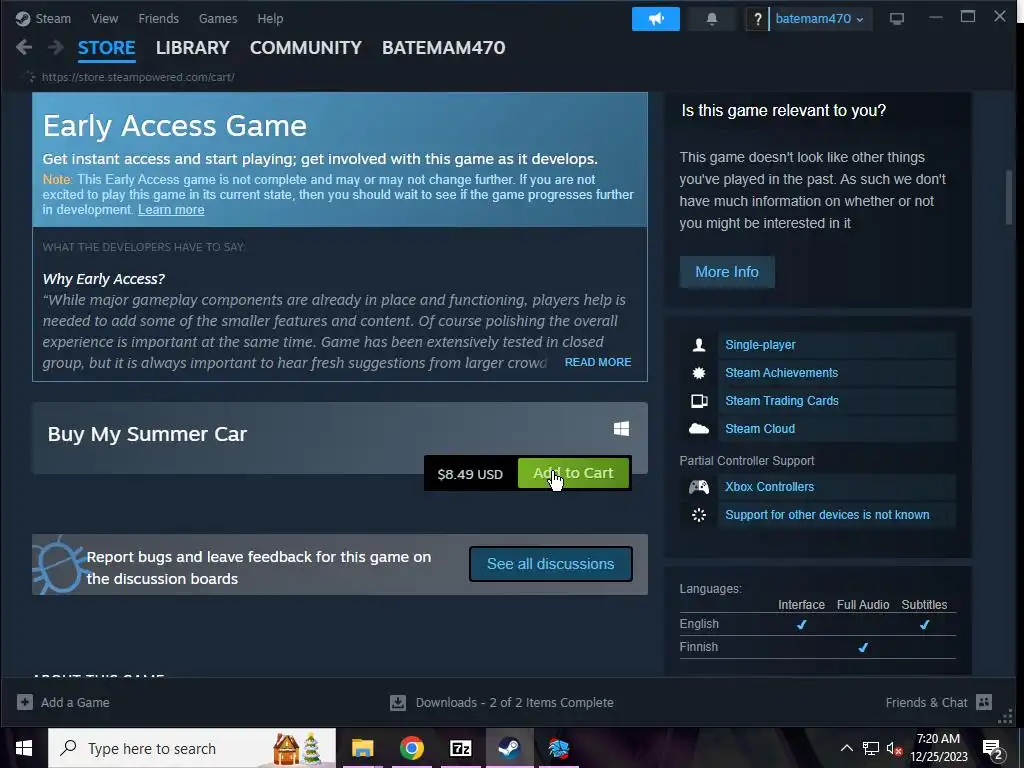Screen dimensions: 1024x768
Task: Click the taskbar clock and date
Action: click(x=938, y=748)
